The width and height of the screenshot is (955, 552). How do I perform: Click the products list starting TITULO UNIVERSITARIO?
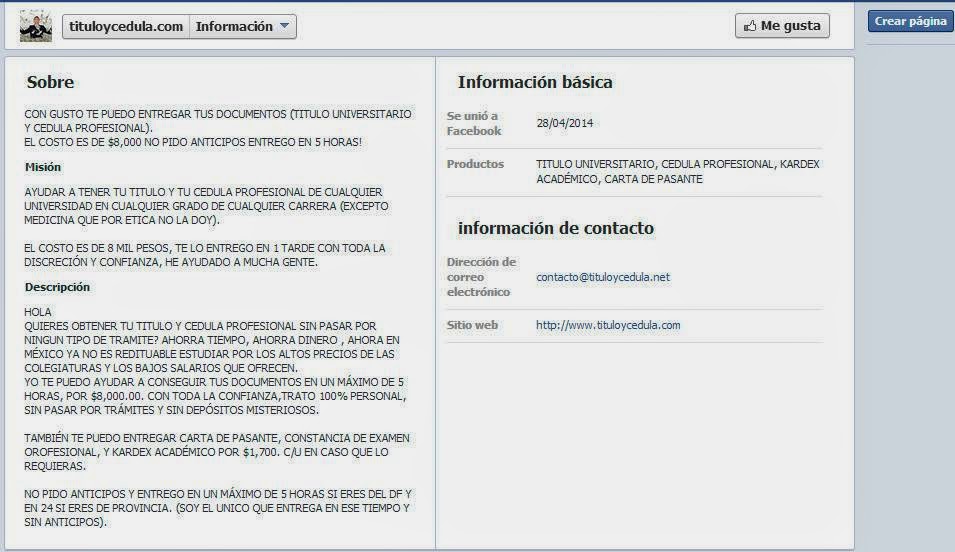point(678,172)
